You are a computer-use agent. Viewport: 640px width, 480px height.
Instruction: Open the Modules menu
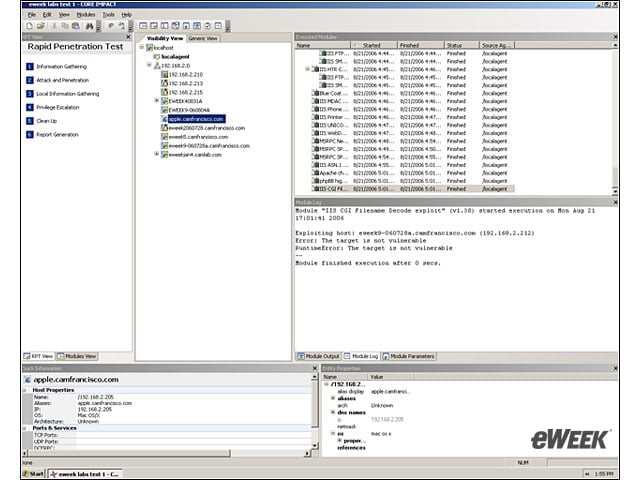[86, 15]
